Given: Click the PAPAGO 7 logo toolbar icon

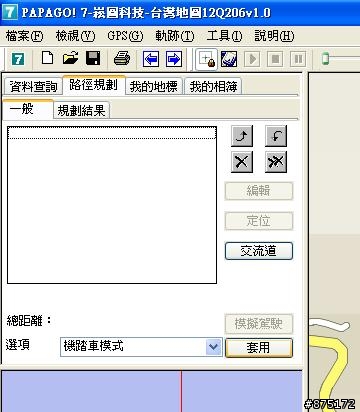Looking at the screenshot, I should [18, 60].
